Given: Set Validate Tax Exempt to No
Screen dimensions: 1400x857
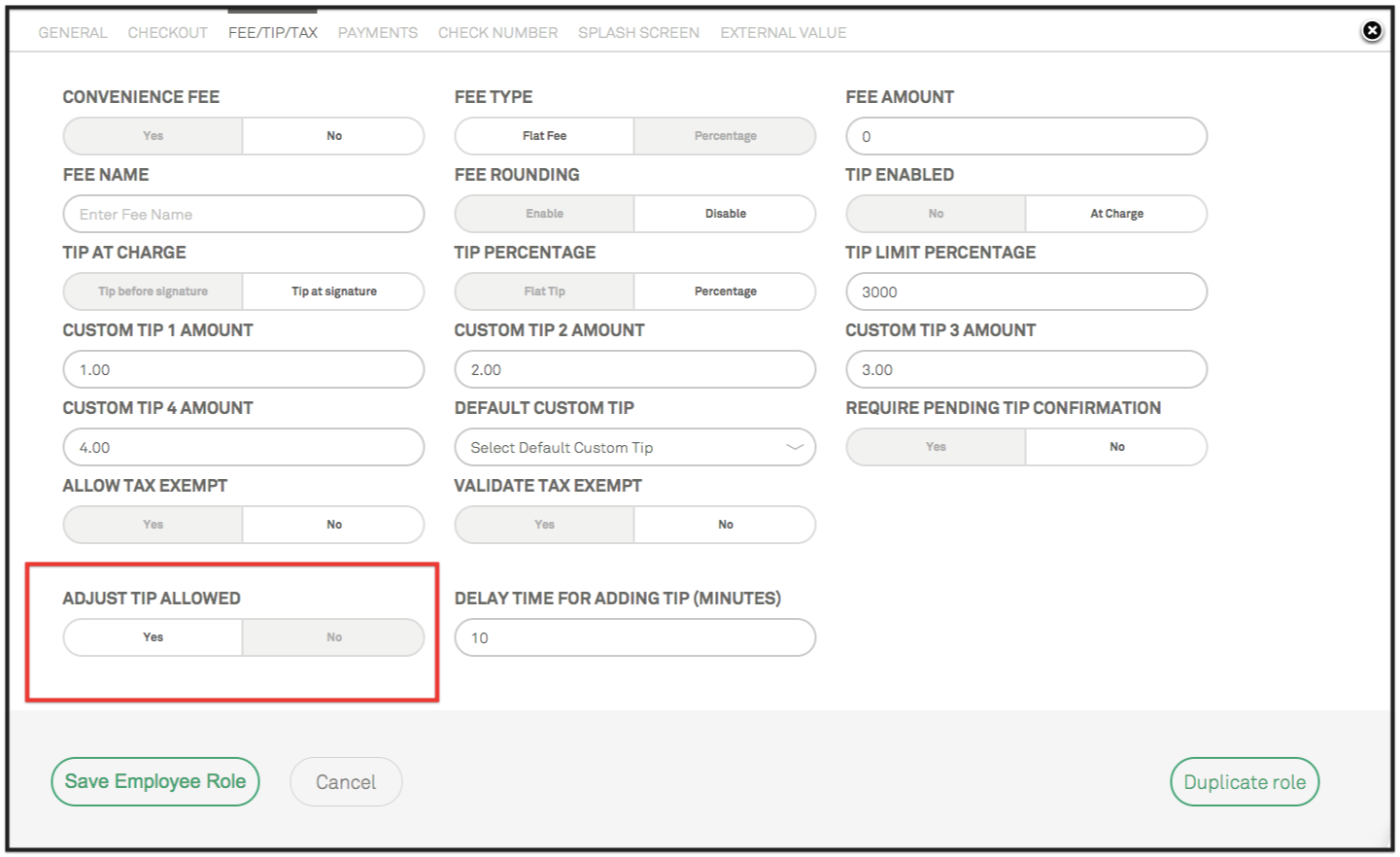Looking at the screenshot, I should (726, 525).
